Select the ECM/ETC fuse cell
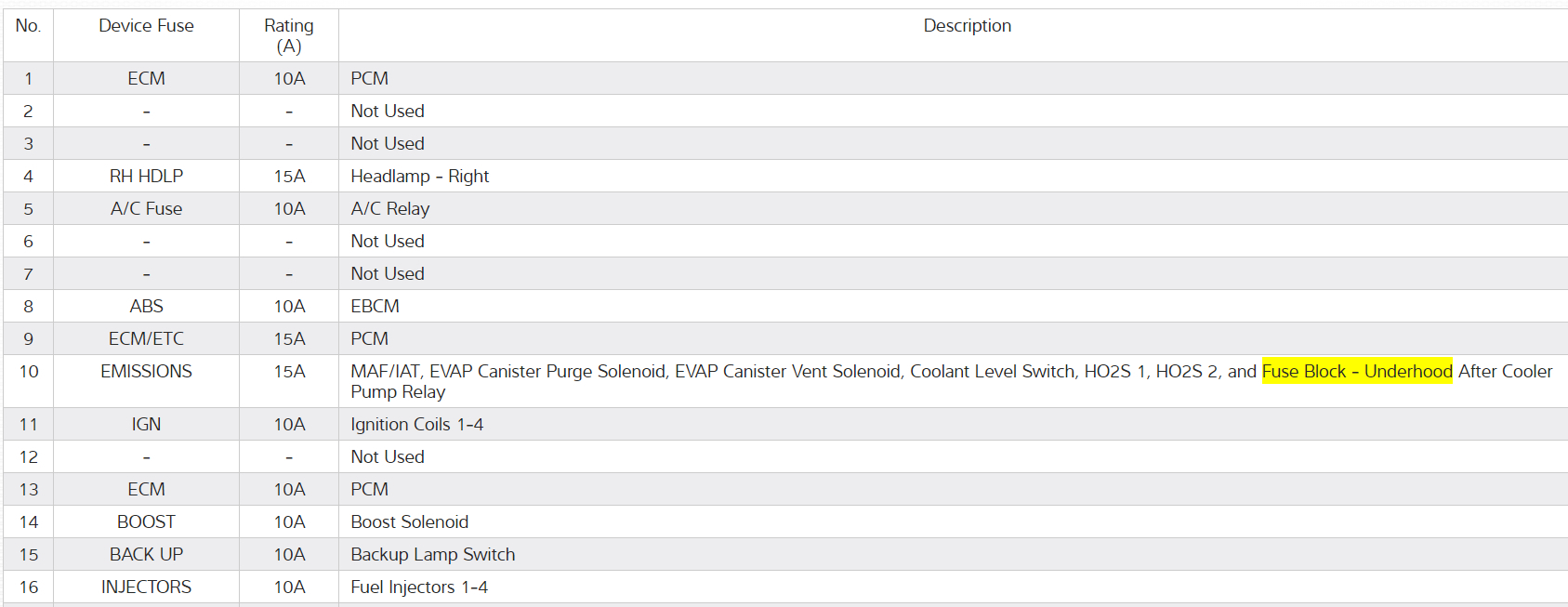The height and width of the screenshot is (607, 1568). coord(146,339)
